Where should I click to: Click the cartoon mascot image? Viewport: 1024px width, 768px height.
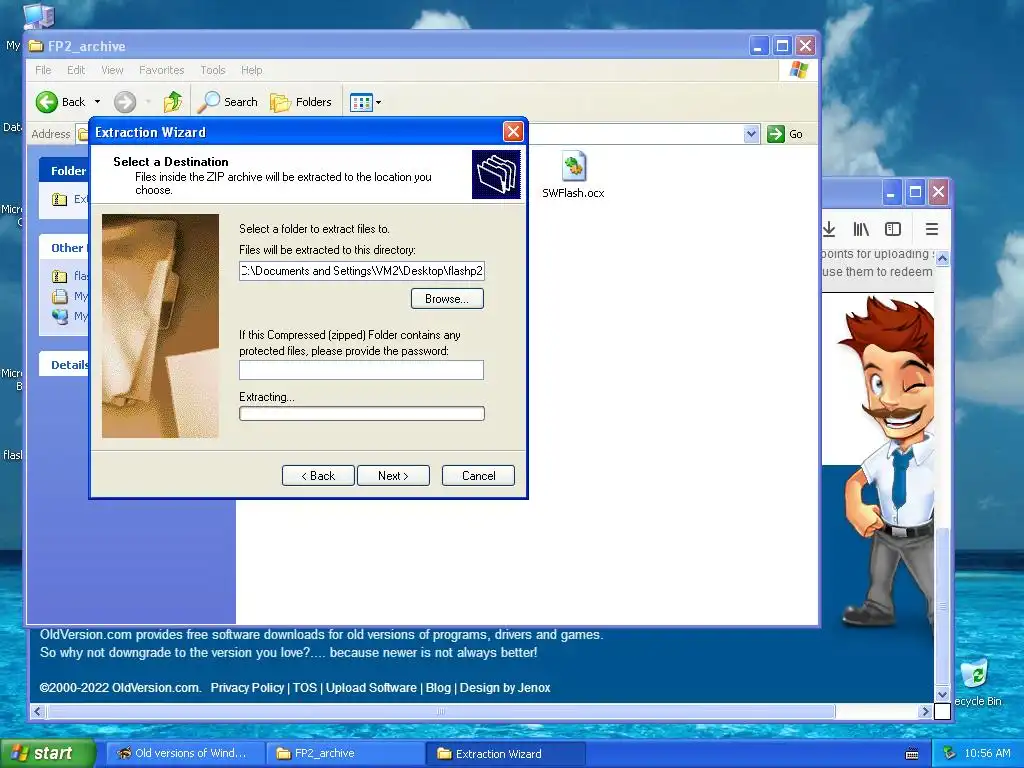(889, 459)
